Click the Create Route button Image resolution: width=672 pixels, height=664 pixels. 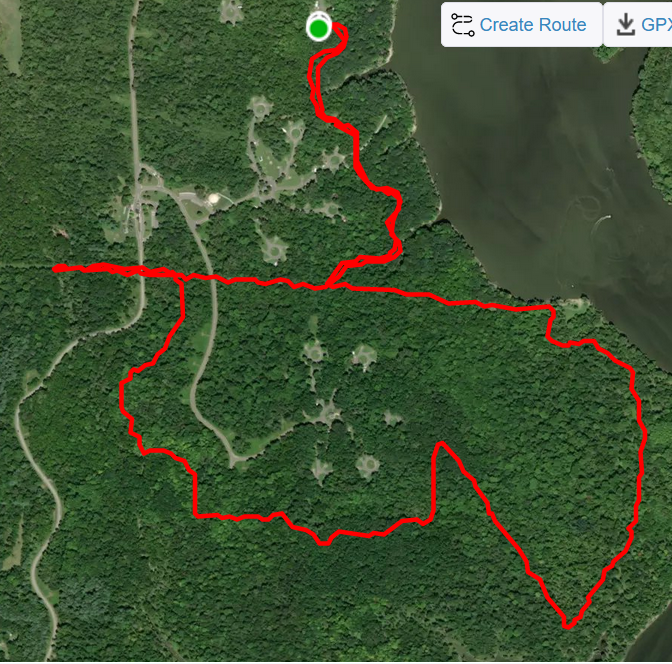522,24
